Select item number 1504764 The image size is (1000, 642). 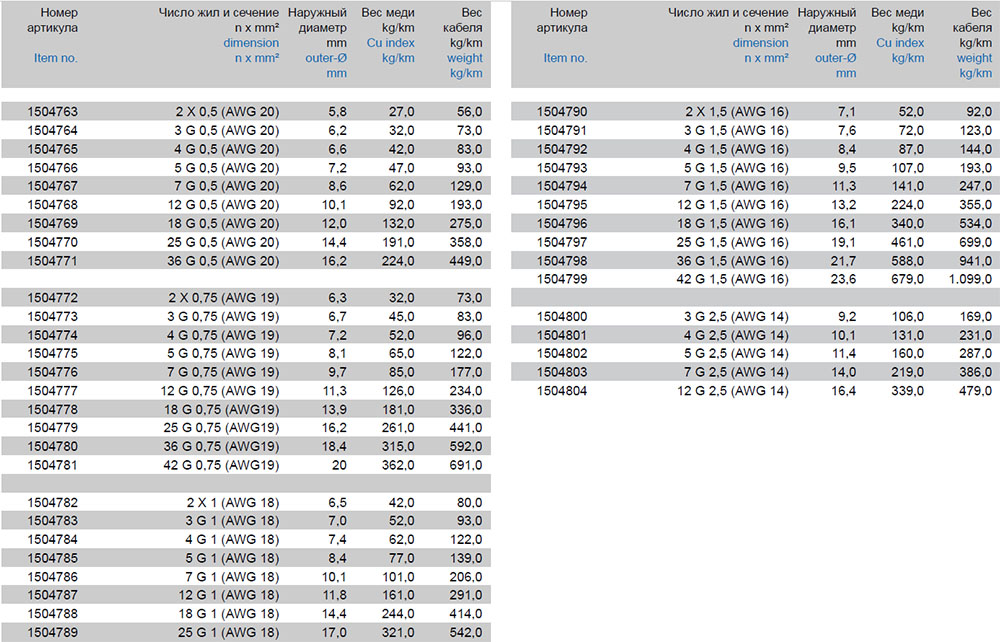[52, 131]
